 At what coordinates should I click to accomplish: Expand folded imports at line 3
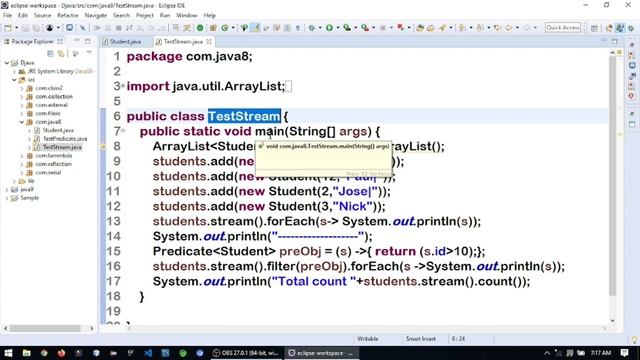(x=123, y=86)
